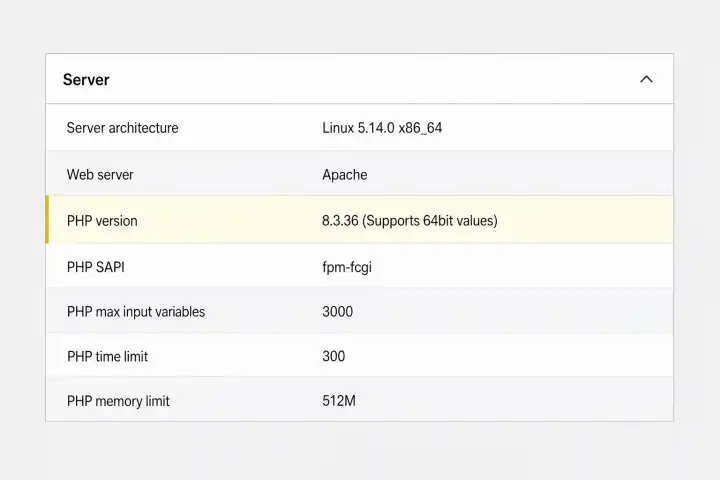This screenshot has height=480, width=720.
Task: Collapse the Server section chevron
Action: (x=646, y=79)
